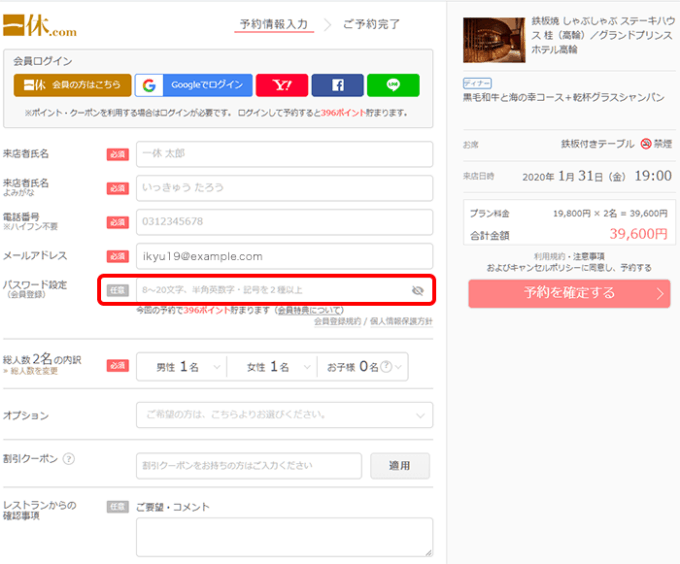This screenshot has width=680, height=564.
Task: Open the 個人情報保護方針 link
Action: pyautogui.click(x=401, y=321)
